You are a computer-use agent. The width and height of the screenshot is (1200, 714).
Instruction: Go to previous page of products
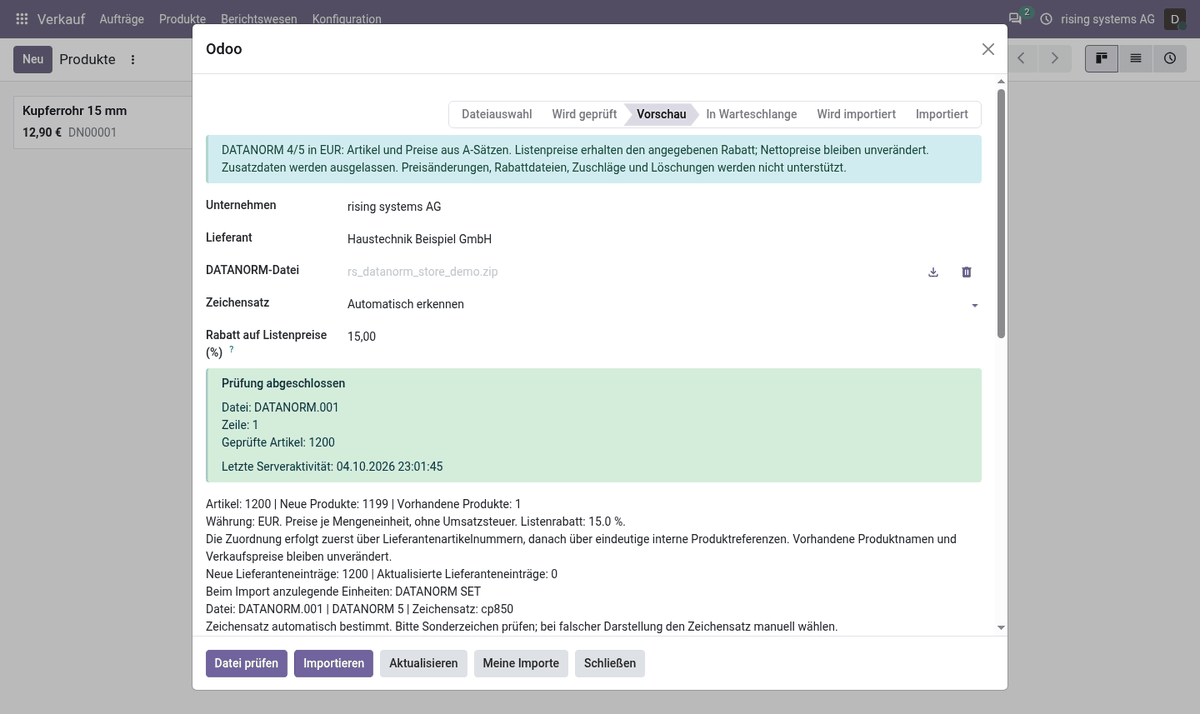1021,59
